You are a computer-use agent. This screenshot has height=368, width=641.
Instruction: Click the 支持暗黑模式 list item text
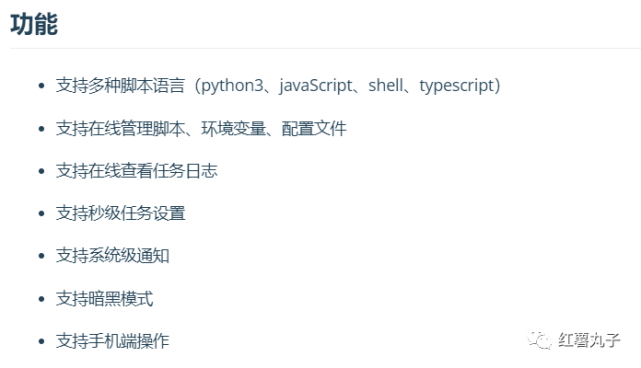coord(105,299)
